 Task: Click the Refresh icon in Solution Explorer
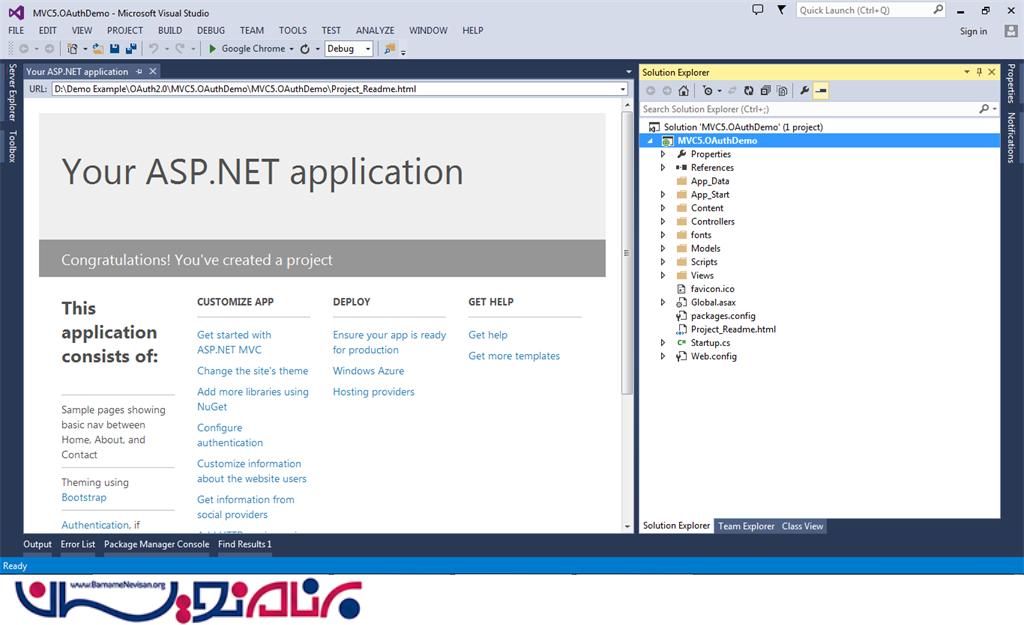click(748, 91)
